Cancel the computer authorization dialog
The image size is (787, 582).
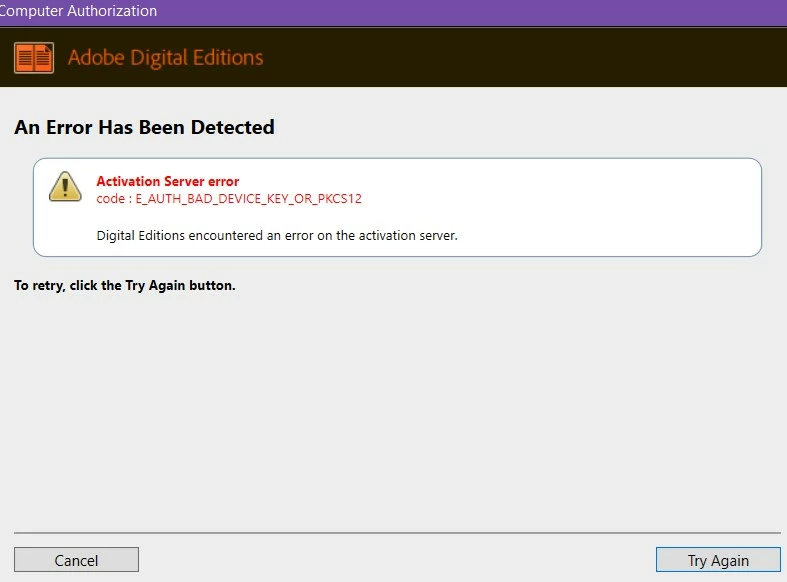click(76, 559)
